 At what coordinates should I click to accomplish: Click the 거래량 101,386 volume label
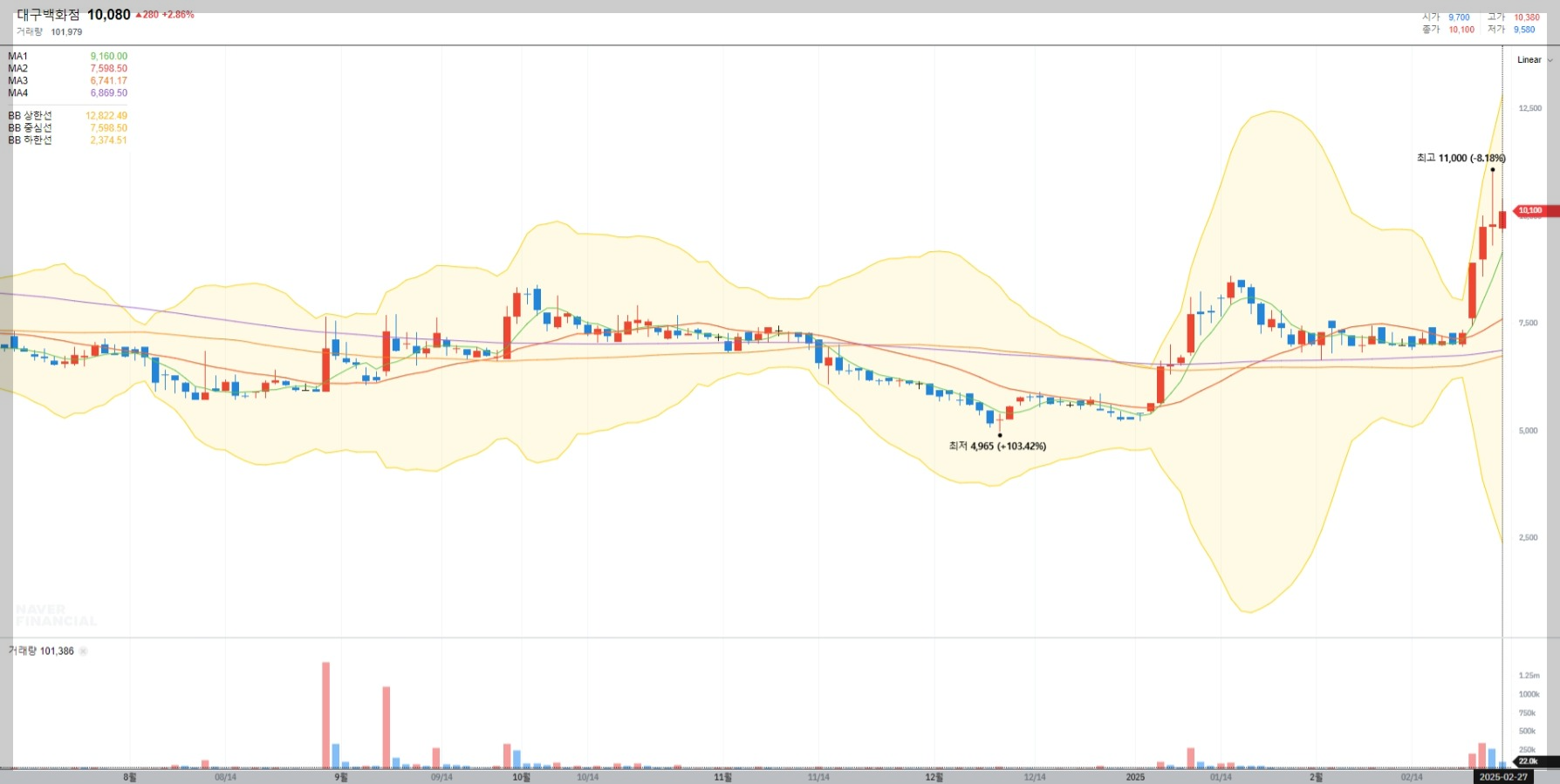click(41, 651)
